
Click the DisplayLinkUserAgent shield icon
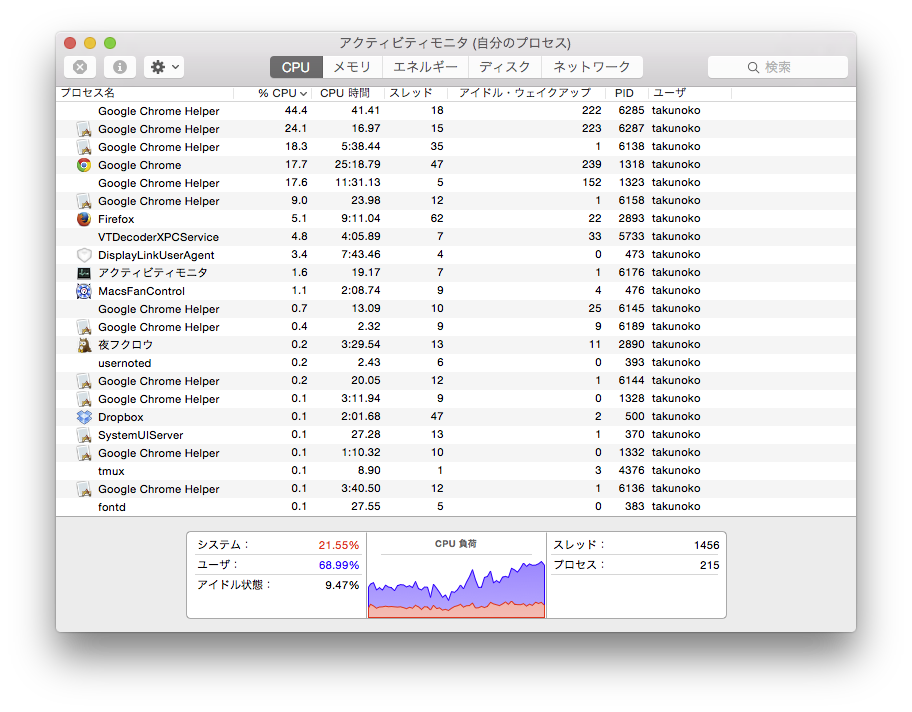point(84,255)
